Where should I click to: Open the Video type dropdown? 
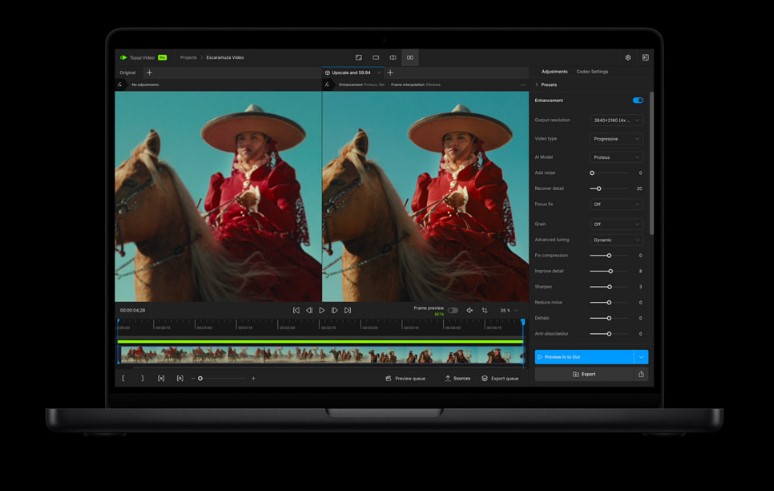[x=616, y=139]
